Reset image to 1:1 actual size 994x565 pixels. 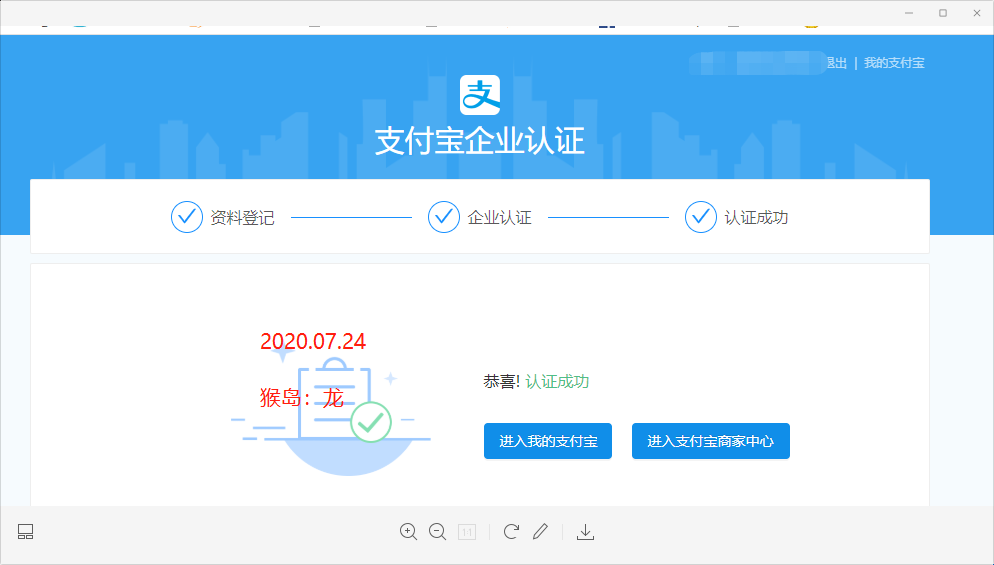(x=467, y=532)
